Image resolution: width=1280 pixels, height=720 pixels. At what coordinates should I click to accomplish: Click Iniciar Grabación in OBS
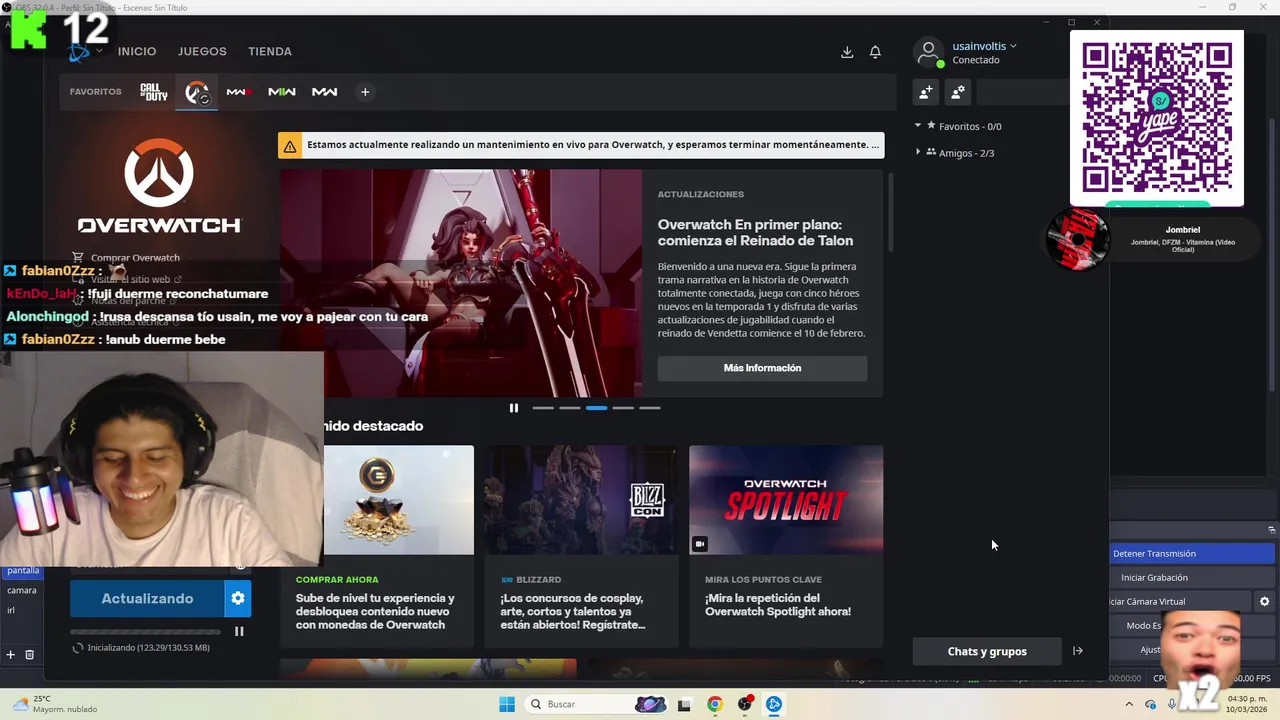click(x=1193, y=578)
